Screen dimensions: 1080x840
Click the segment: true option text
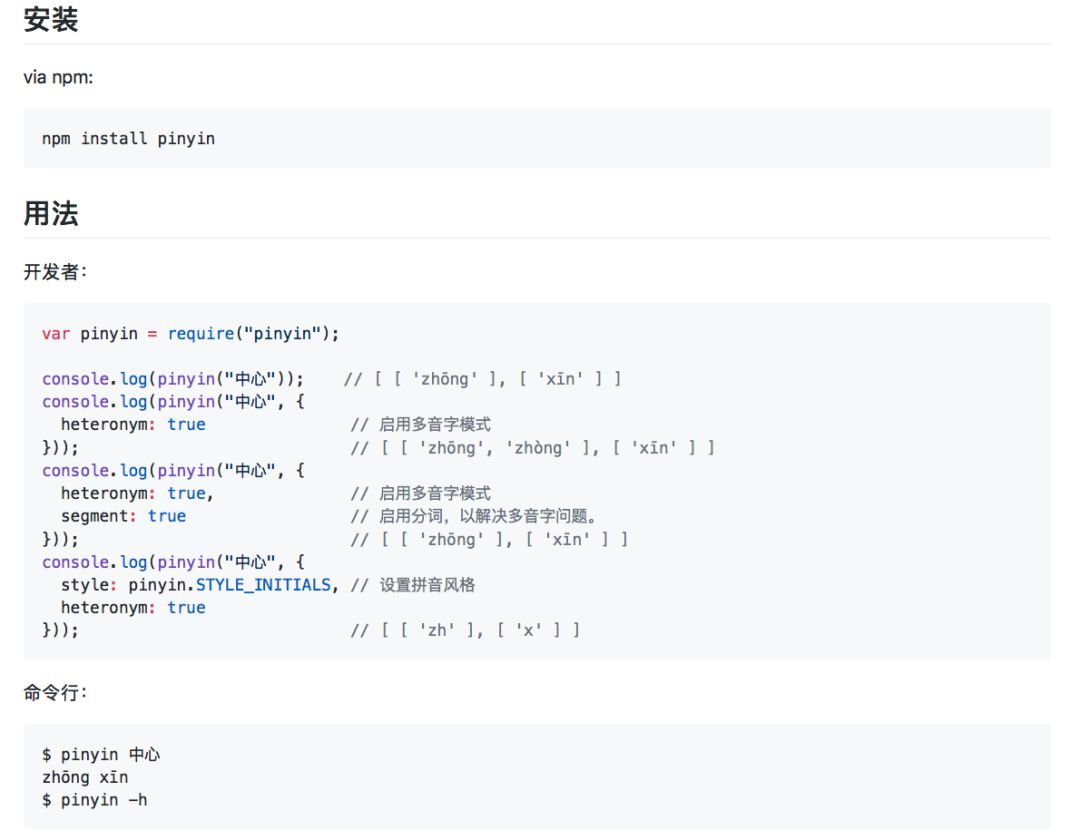[122, 515]
